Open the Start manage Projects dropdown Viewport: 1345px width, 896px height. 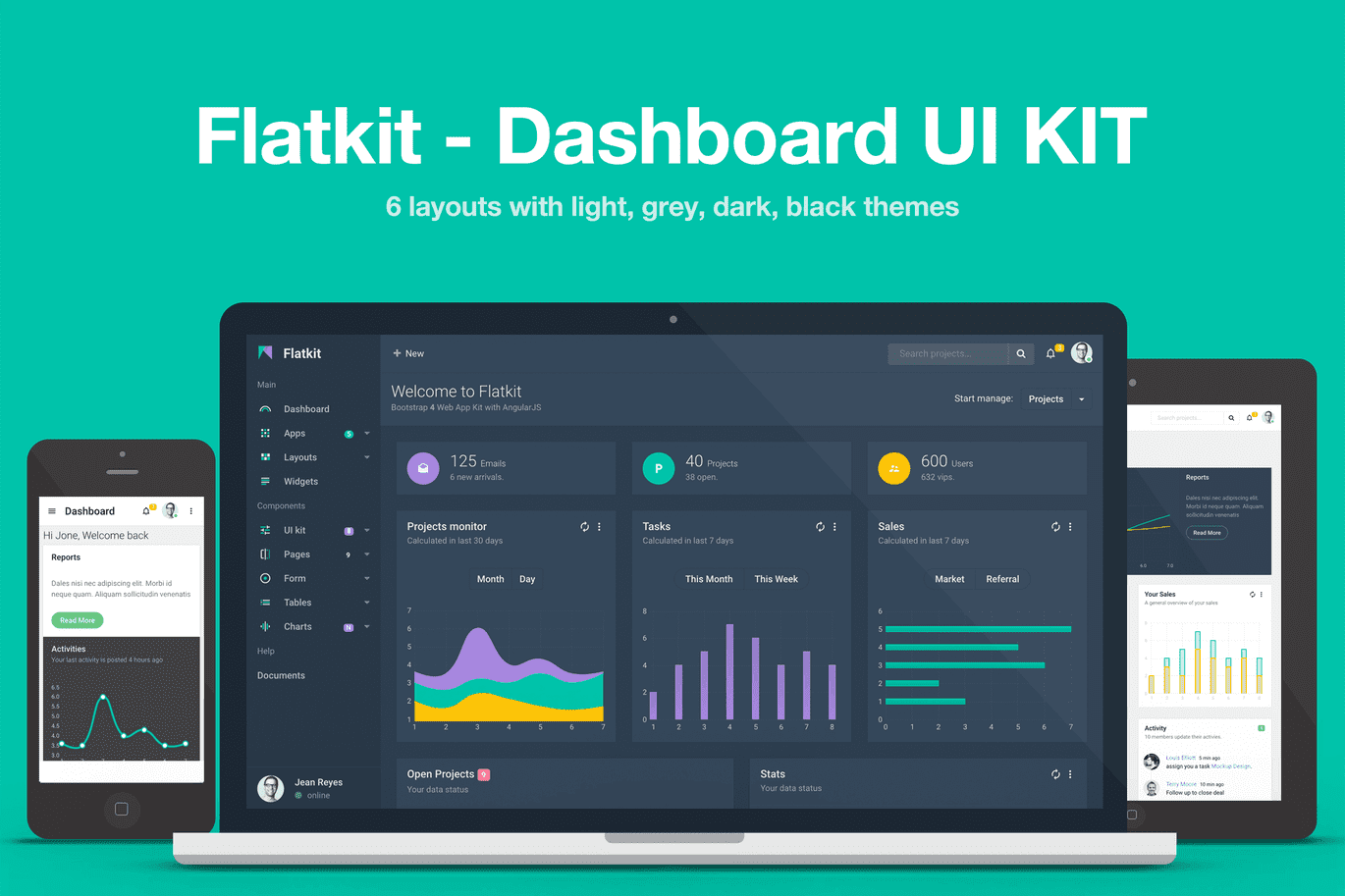pyautogui.click(x=1056, y=399)
